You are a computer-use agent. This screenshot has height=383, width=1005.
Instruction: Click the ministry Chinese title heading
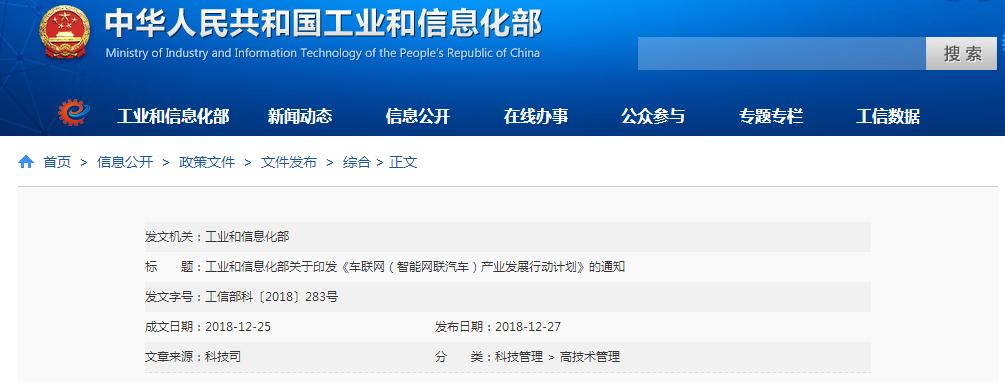324,24
